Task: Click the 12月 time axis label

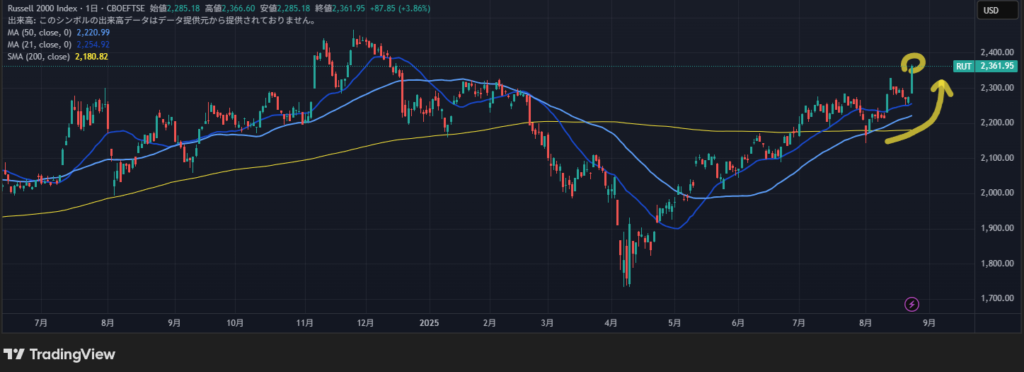Action: (366, 322)
